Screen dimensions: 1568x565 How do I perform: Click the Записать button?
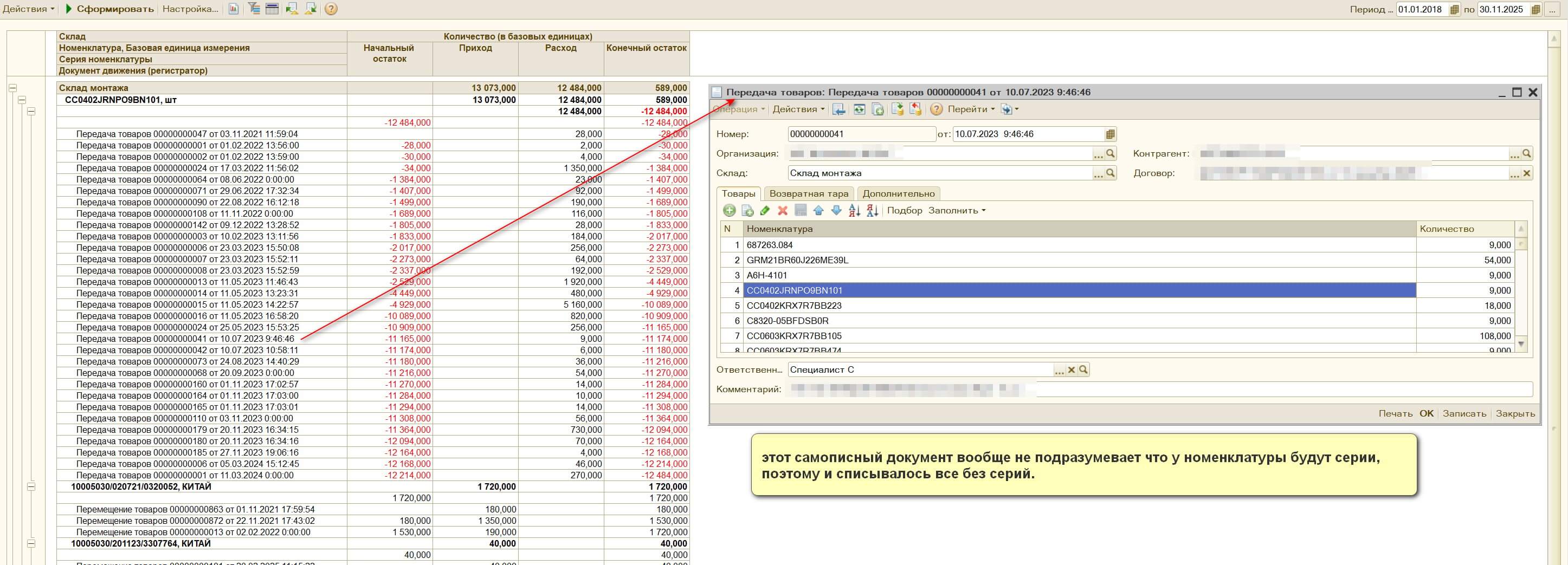(1464, 413)
